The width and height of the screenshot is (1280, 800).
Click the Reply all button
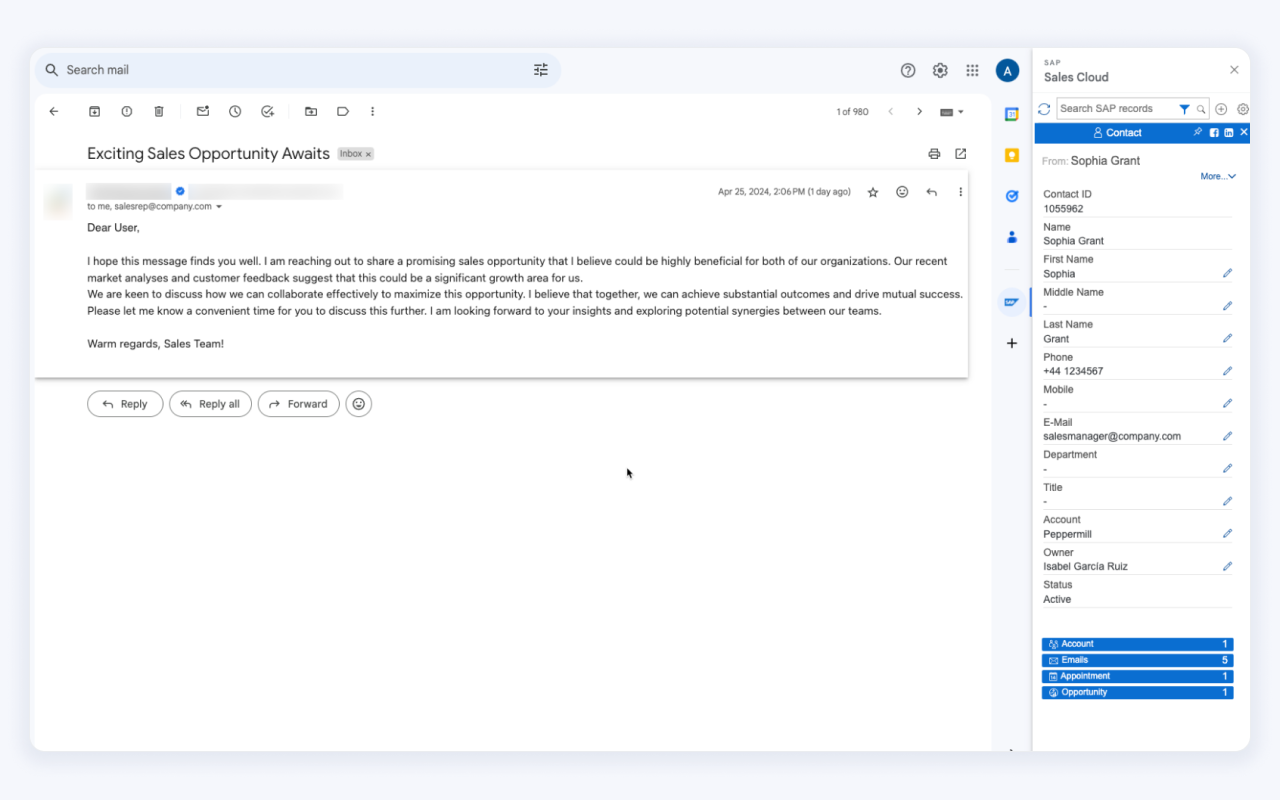pos(210,404)
